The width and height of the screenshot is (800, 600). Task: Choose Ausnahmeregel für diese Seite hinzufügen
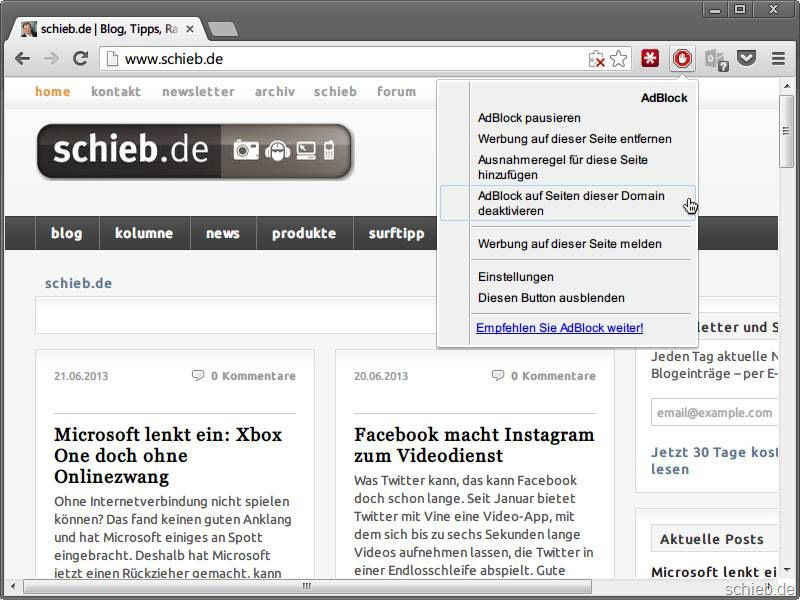(x=563, y=167)
